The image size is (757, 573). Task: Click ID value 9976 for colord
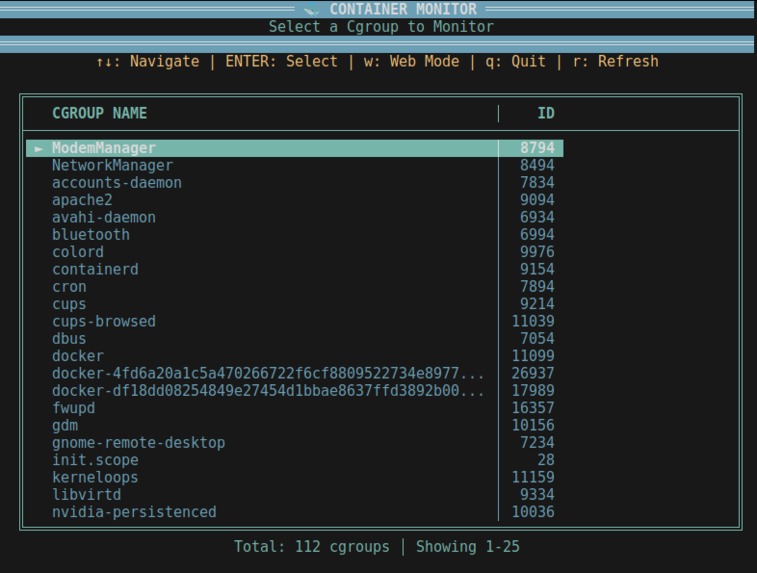[x=537, y=252]
